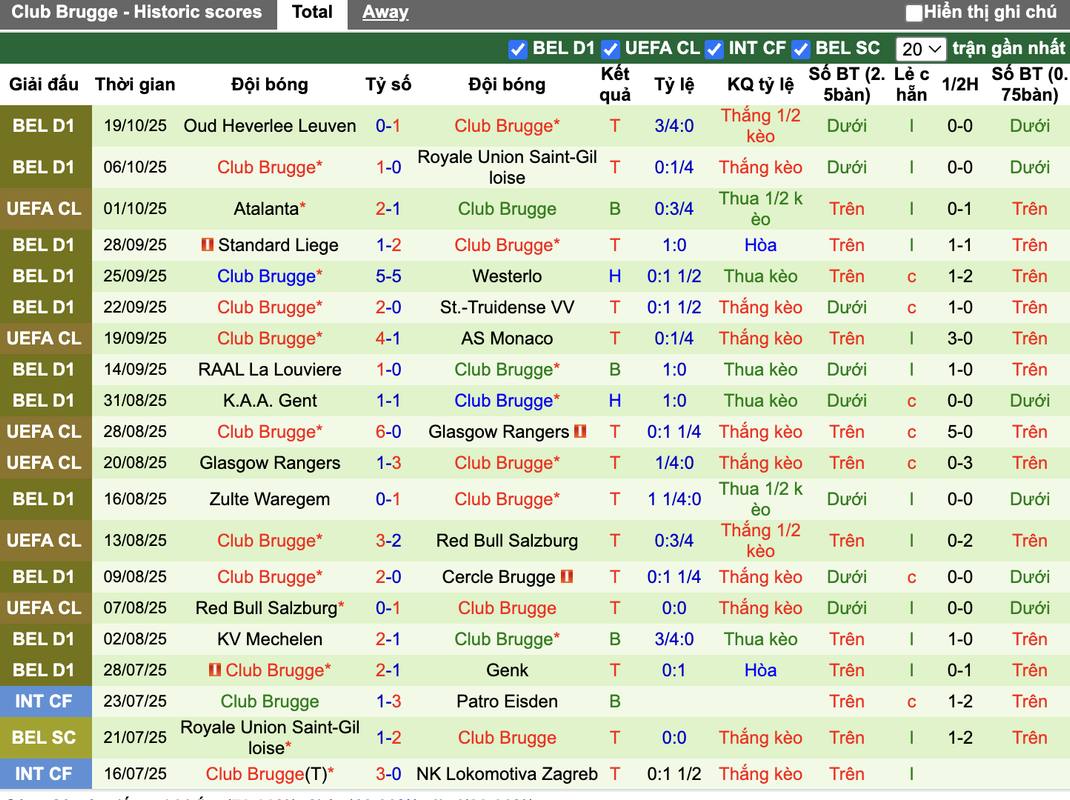
Task: Uncheck the BEL D1 filter checkbox
Action: [518, 49]
